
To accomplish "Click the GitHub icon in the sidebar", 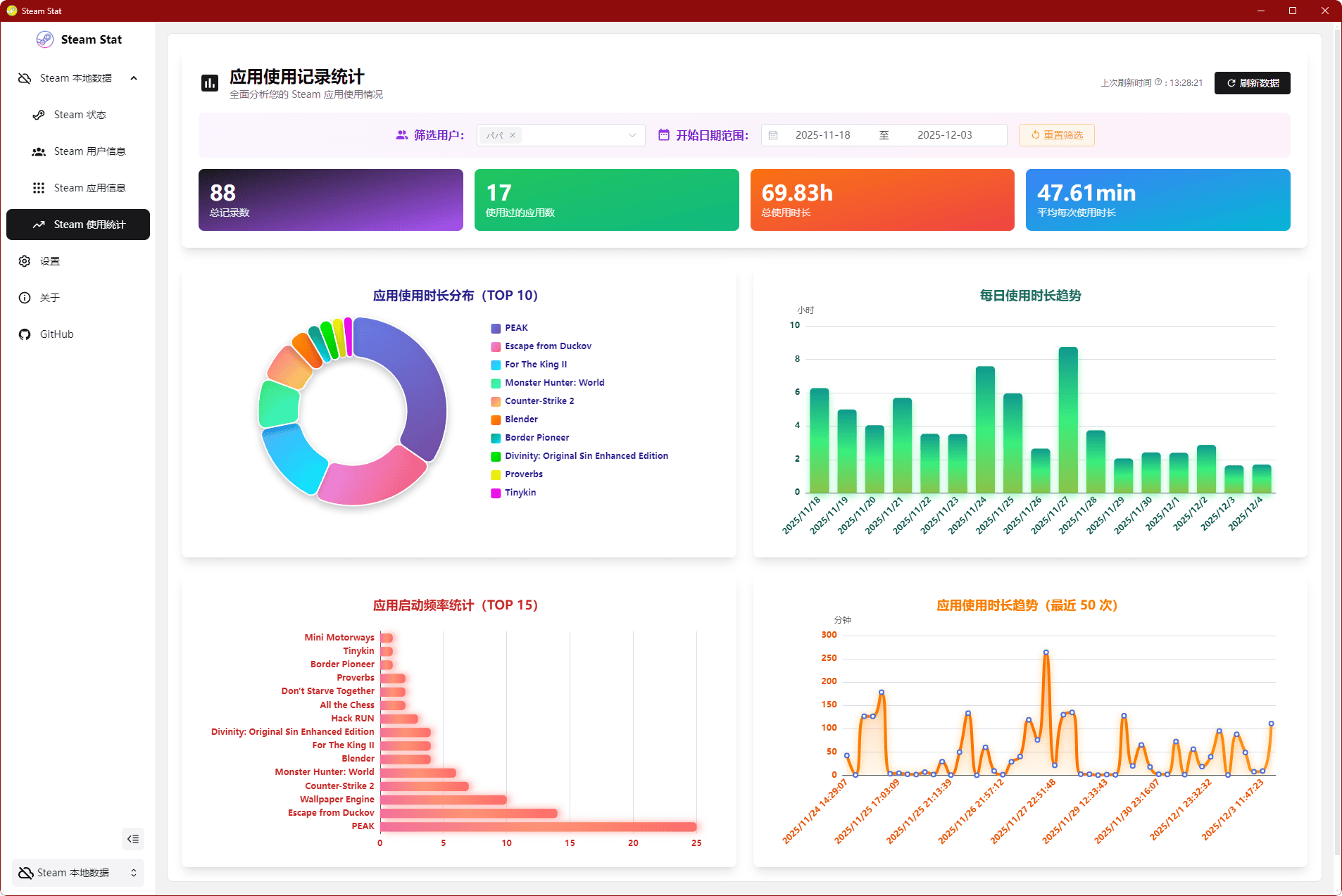I will coord(25,334).
